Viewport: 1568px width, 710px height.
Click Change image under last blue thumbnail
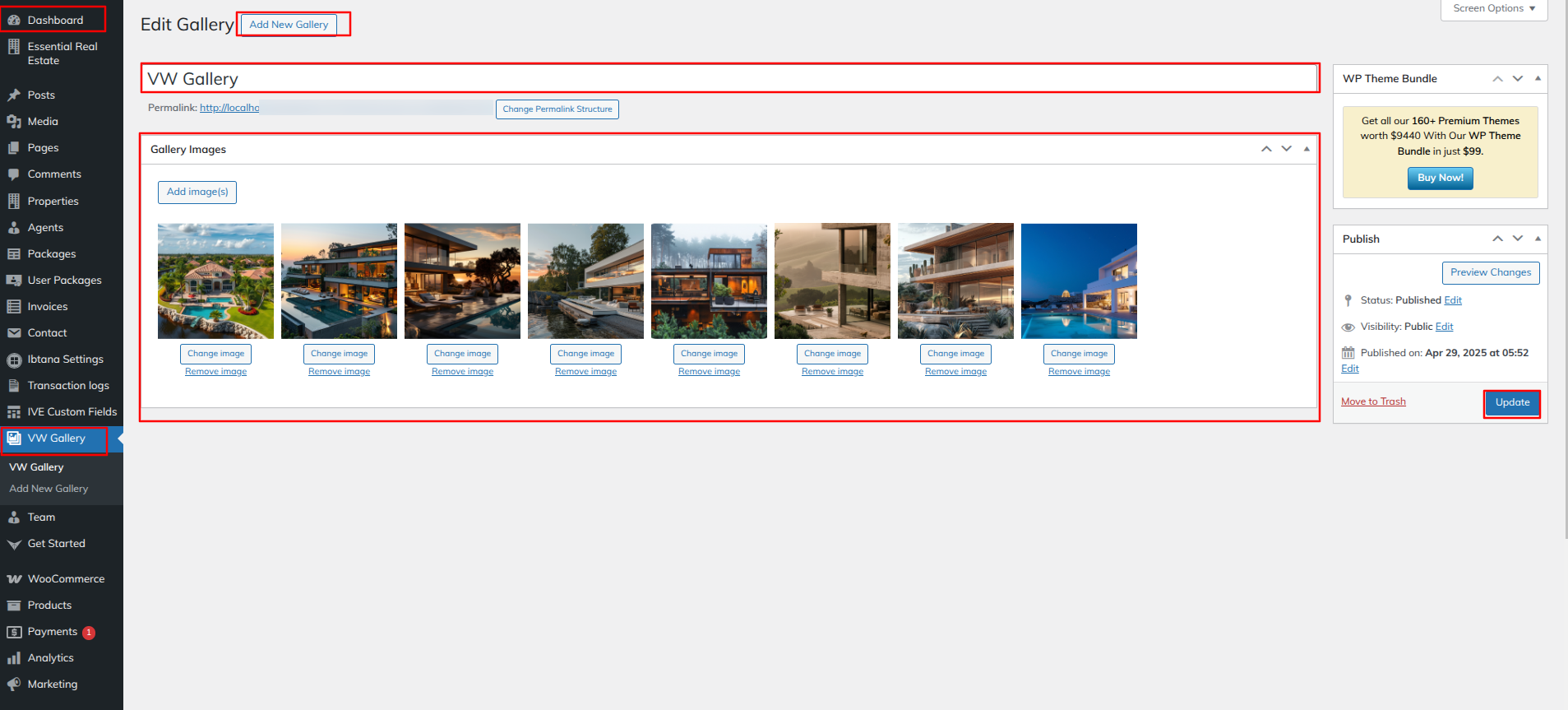coord(1079,354)
